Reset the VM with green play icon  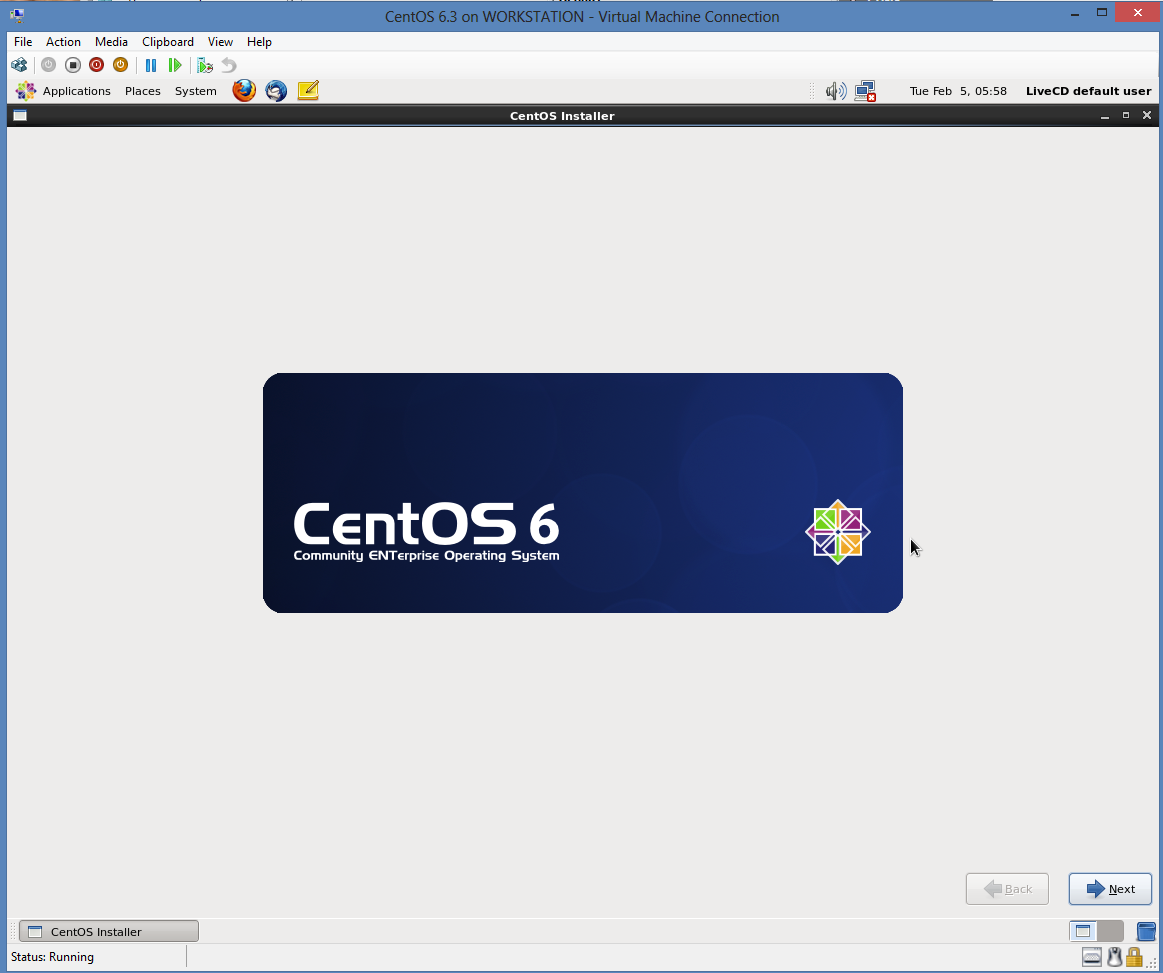pos(175,65)
